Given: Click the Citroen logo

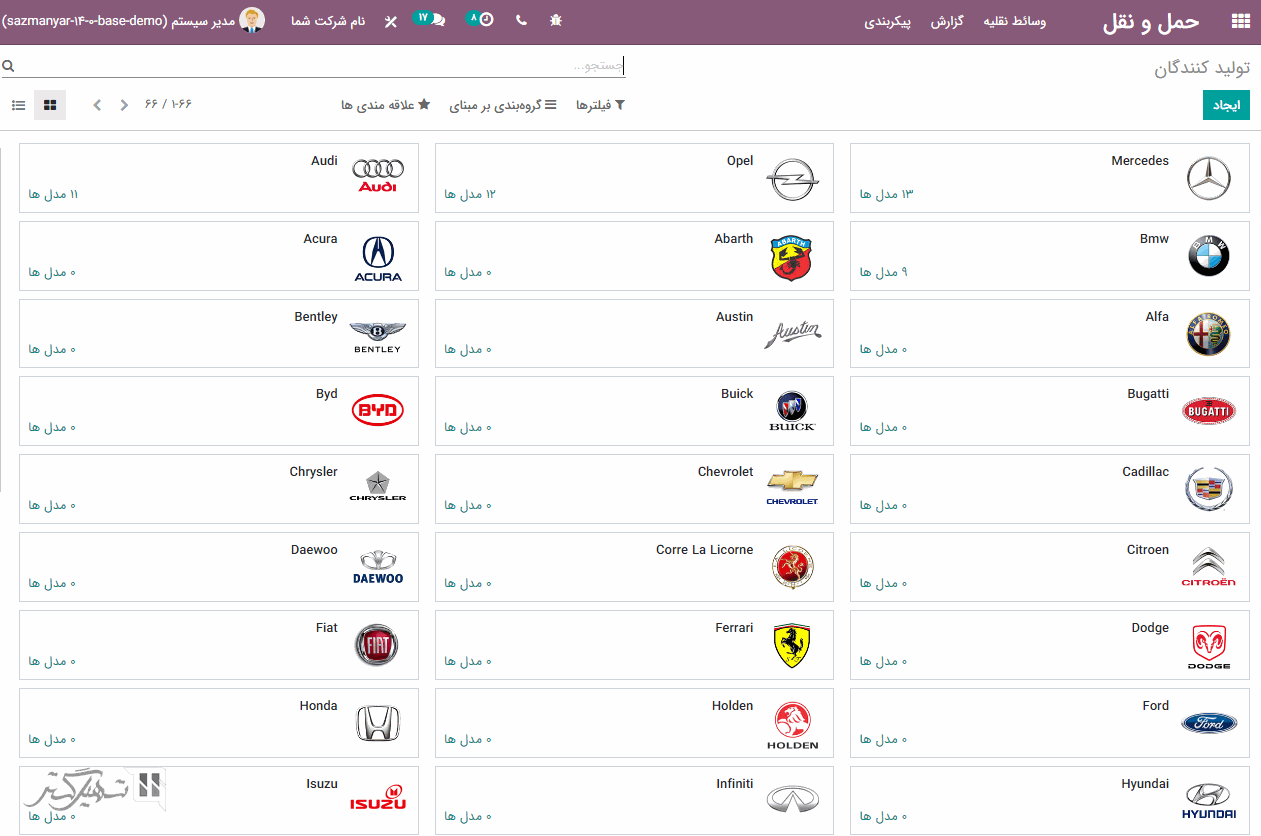Looking at the screenshot, I should (x=1208, y=567).
